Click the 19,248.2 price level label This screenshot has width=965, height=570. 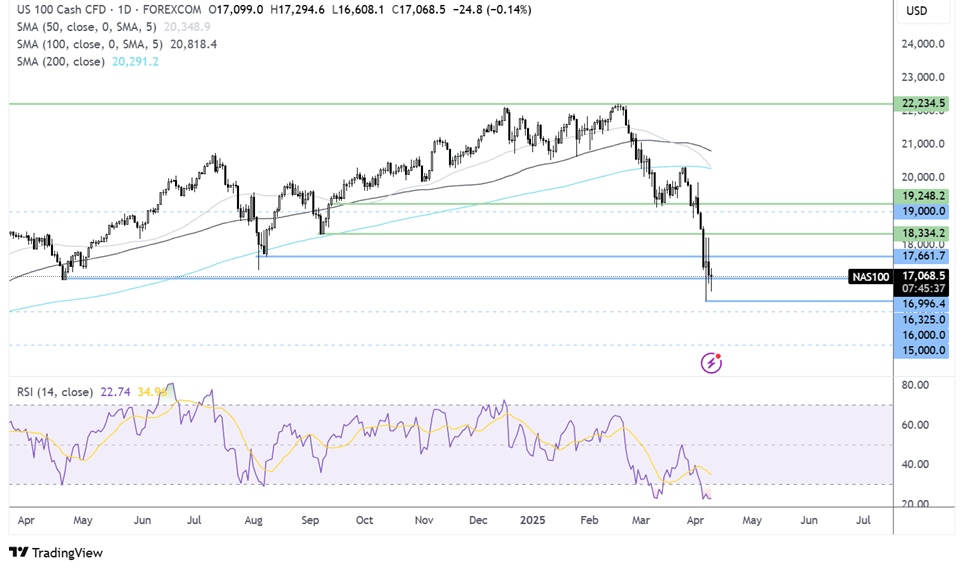[921, 196]
